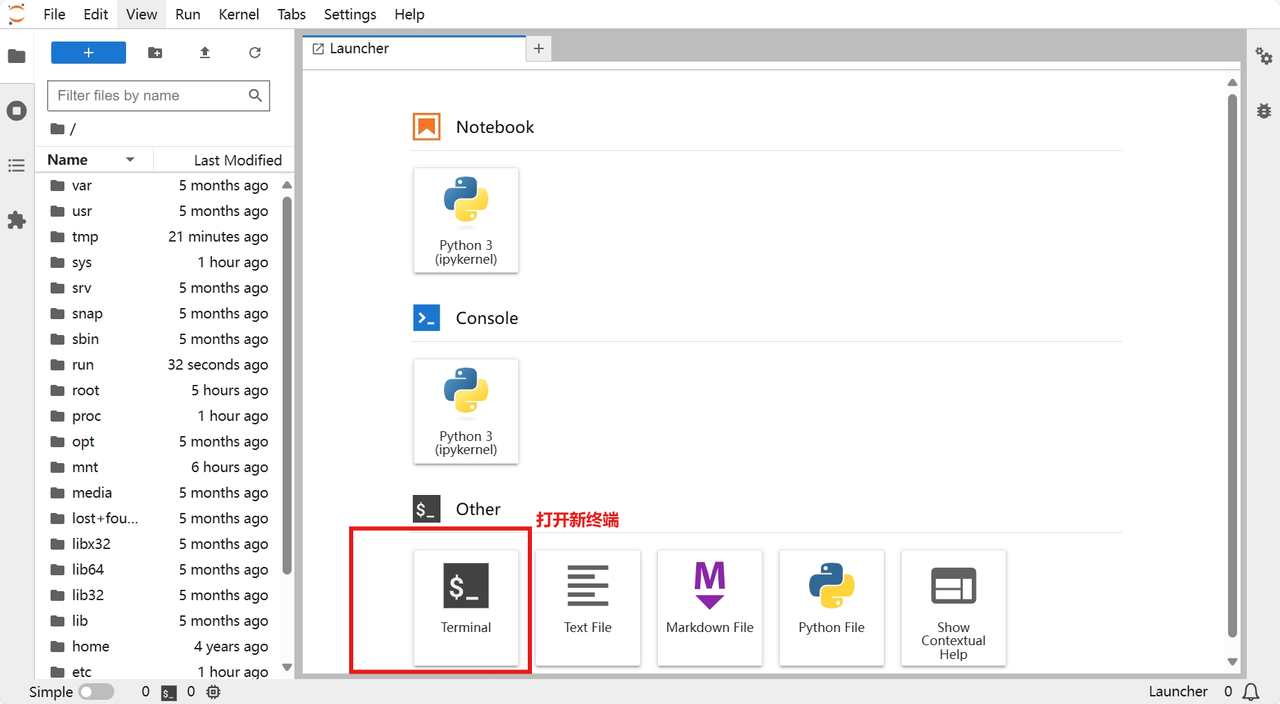
Task: Open the Kernel menu
Action: [238, 14]
